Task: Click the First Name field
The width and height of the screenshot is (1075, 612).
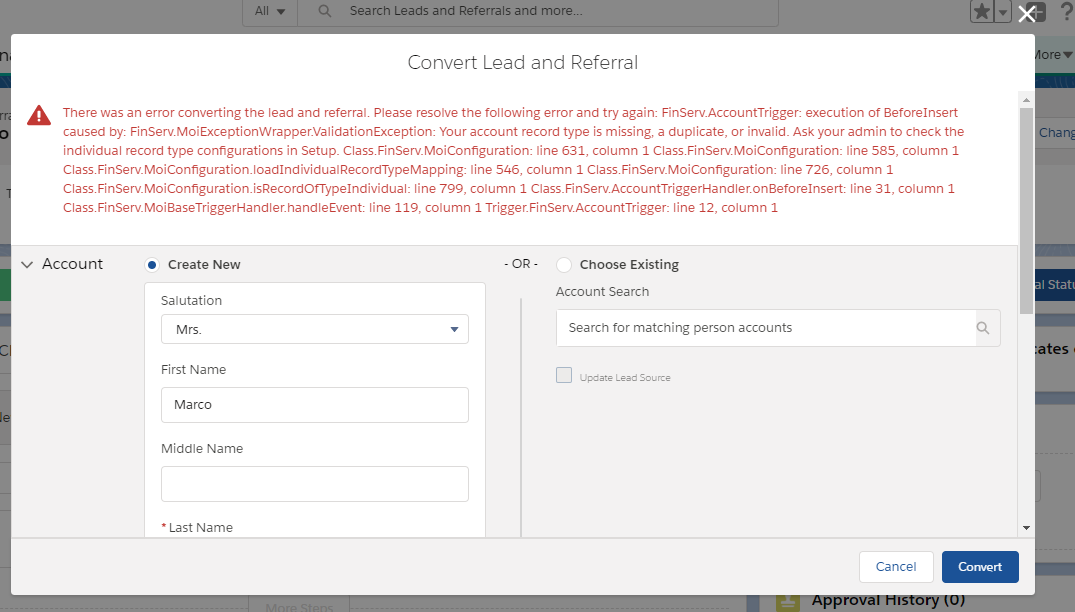Action: (314, 405)
